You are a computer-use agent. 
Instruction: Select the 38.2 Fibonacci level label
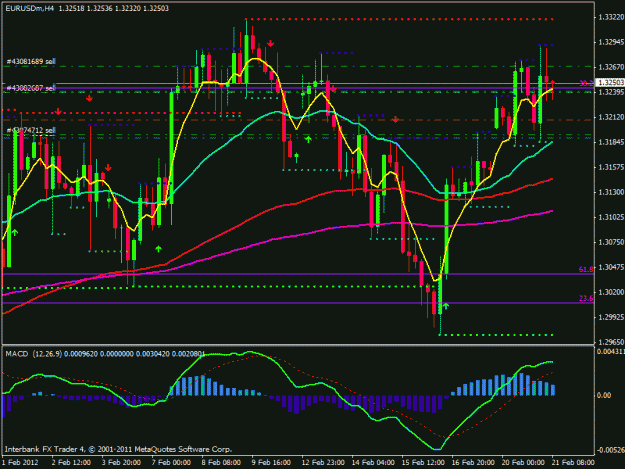586,83
